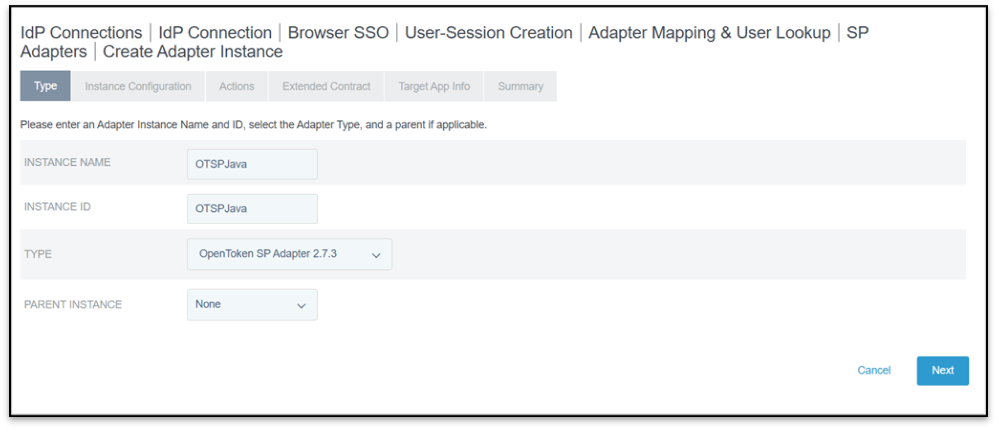998x429 pixels.
Task: Go to the Extended Contract tab
Action: (326, 86)
